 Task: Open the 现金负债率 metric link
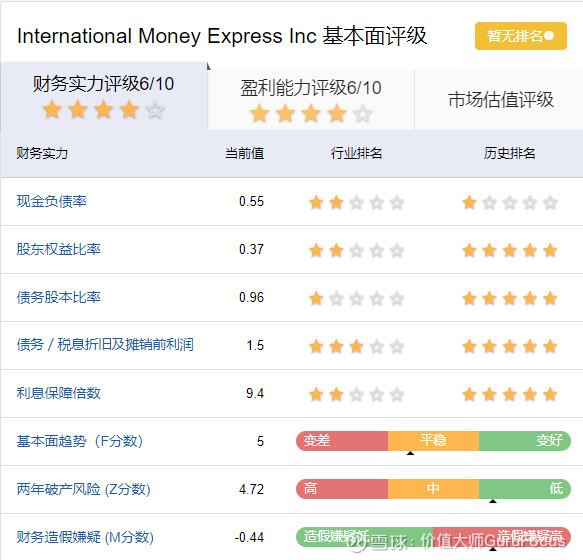pyautogui.click(x=51, y=201)
